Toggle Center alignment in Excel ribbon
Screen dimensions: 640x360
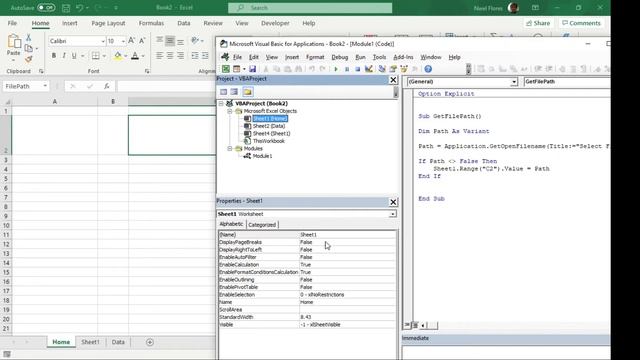(x=170, y=56)
